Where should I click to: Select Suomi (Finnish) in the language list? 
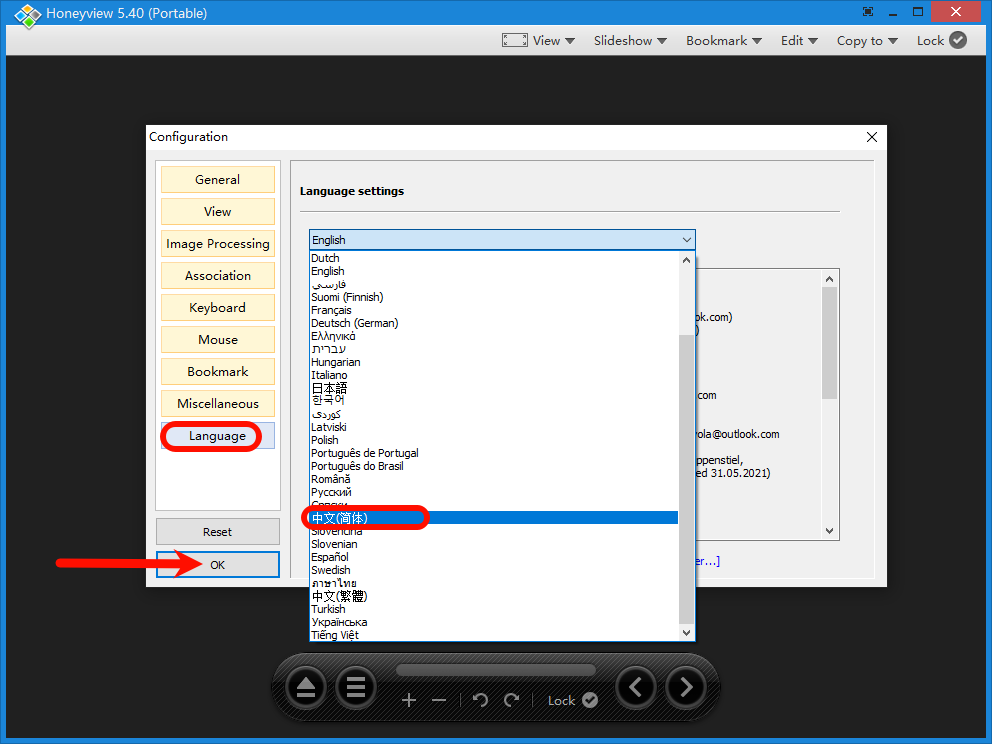(493, 297)
